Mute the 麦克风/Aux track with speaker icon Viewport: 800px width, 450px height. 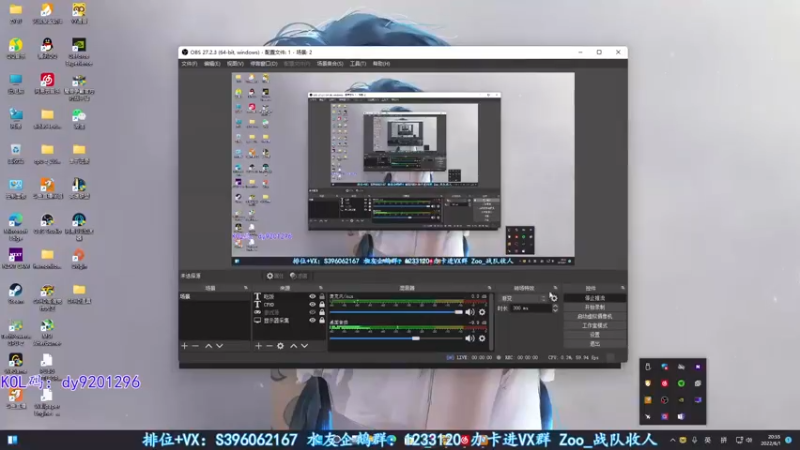(x=470, y=312)
